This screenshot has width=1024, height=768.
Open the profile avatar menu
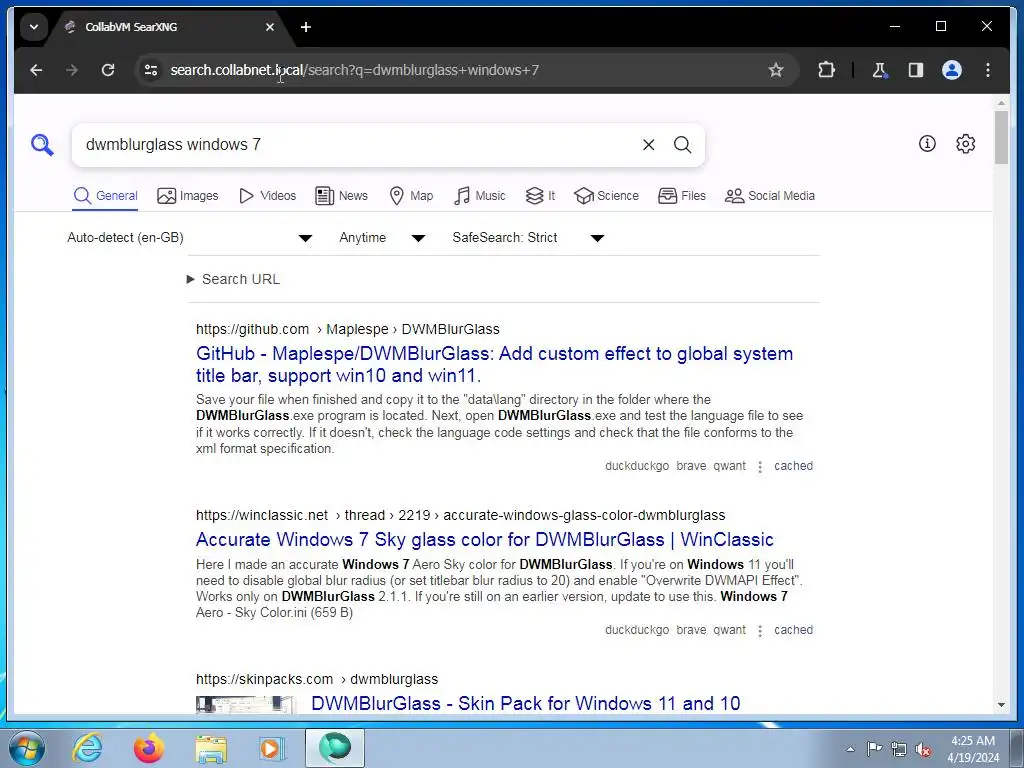952,70
